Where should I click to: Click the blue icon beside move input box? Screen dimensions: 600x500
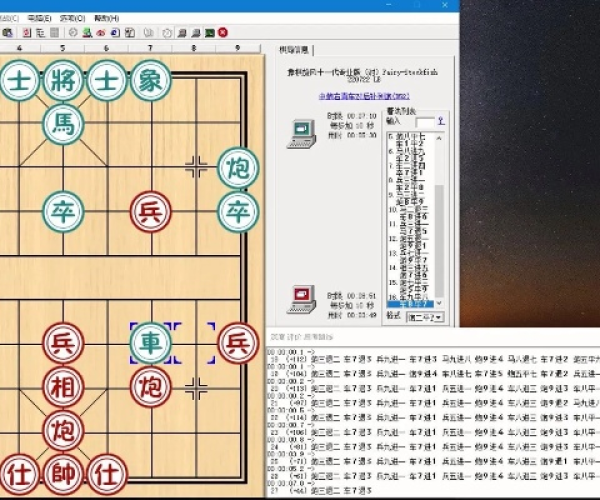tap(441, 121)
